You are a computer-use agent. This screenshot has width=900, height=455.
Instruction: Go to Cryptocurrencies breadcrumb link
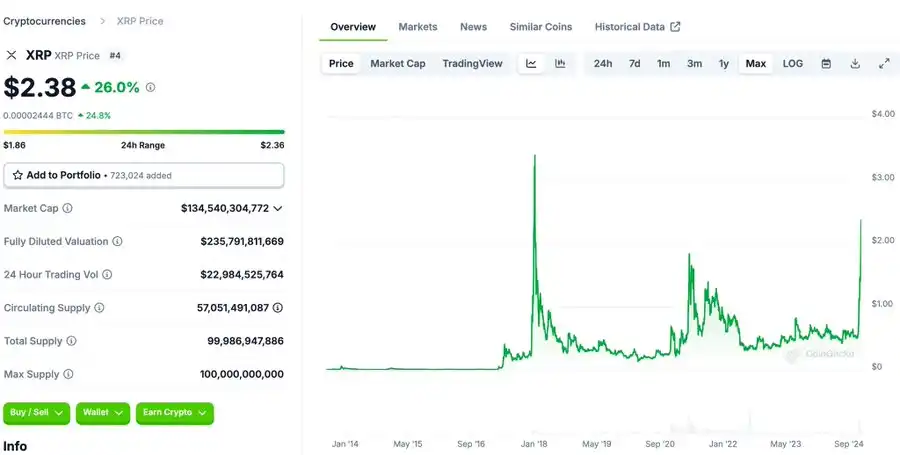point(44,21)
